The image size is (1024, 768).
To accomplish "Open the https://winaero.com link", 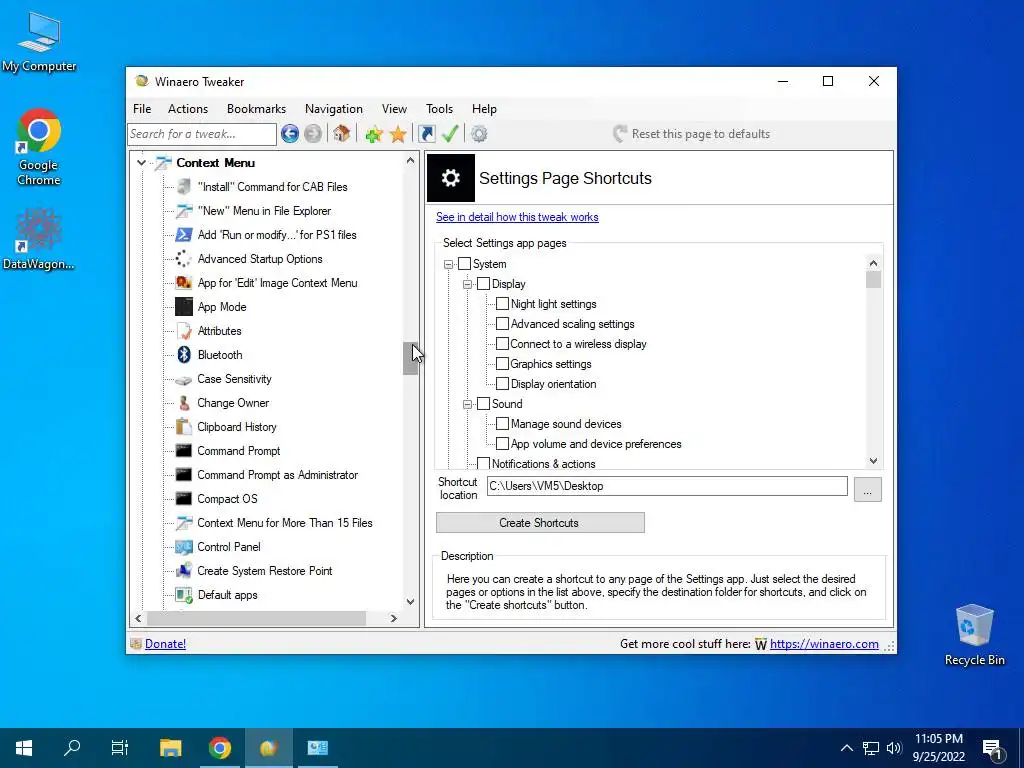I will pyautogui.click(x=824, y=644).
